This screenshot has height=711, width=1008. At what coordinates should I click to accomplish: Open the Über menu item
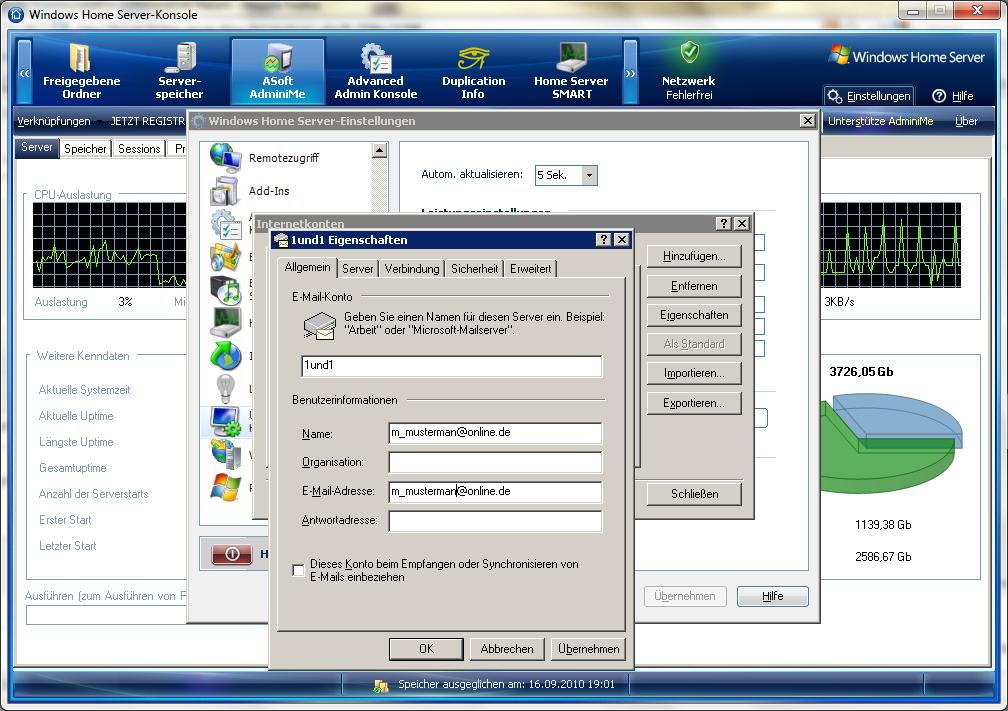tap(966, 121)
